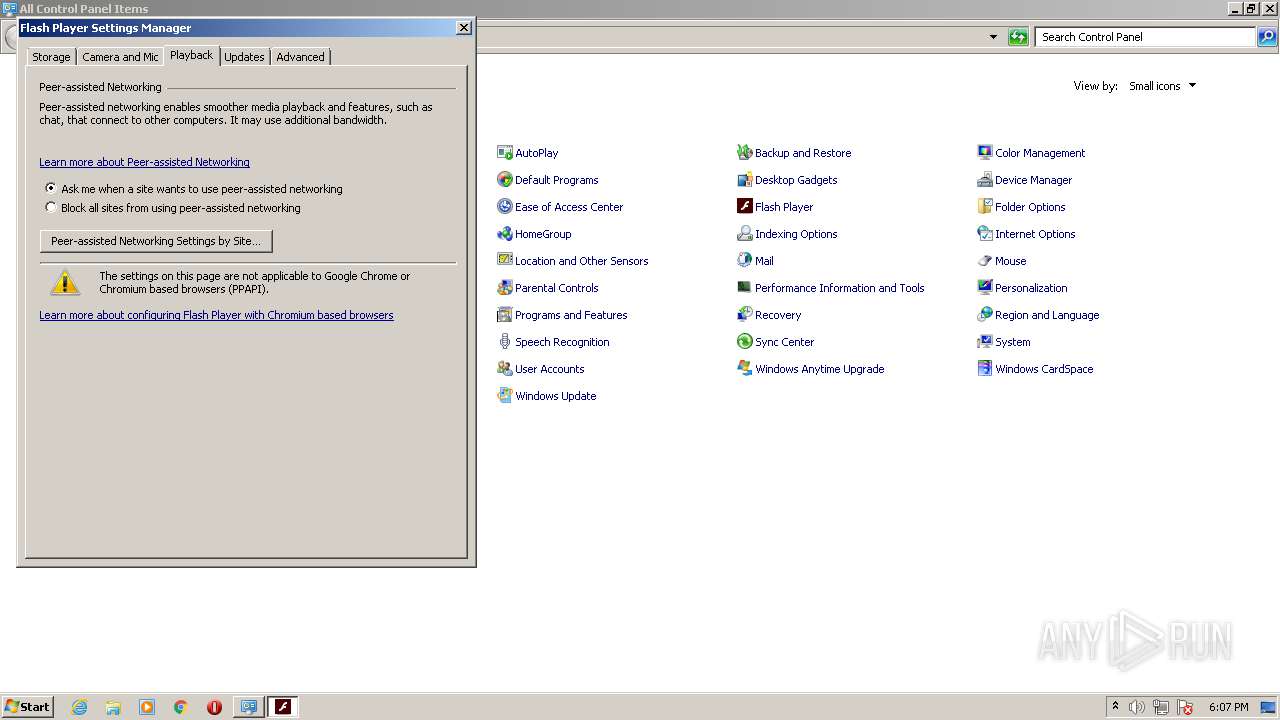1280x720 pixels.
Task: Open the System icon
Action: tap(1003, 342)
